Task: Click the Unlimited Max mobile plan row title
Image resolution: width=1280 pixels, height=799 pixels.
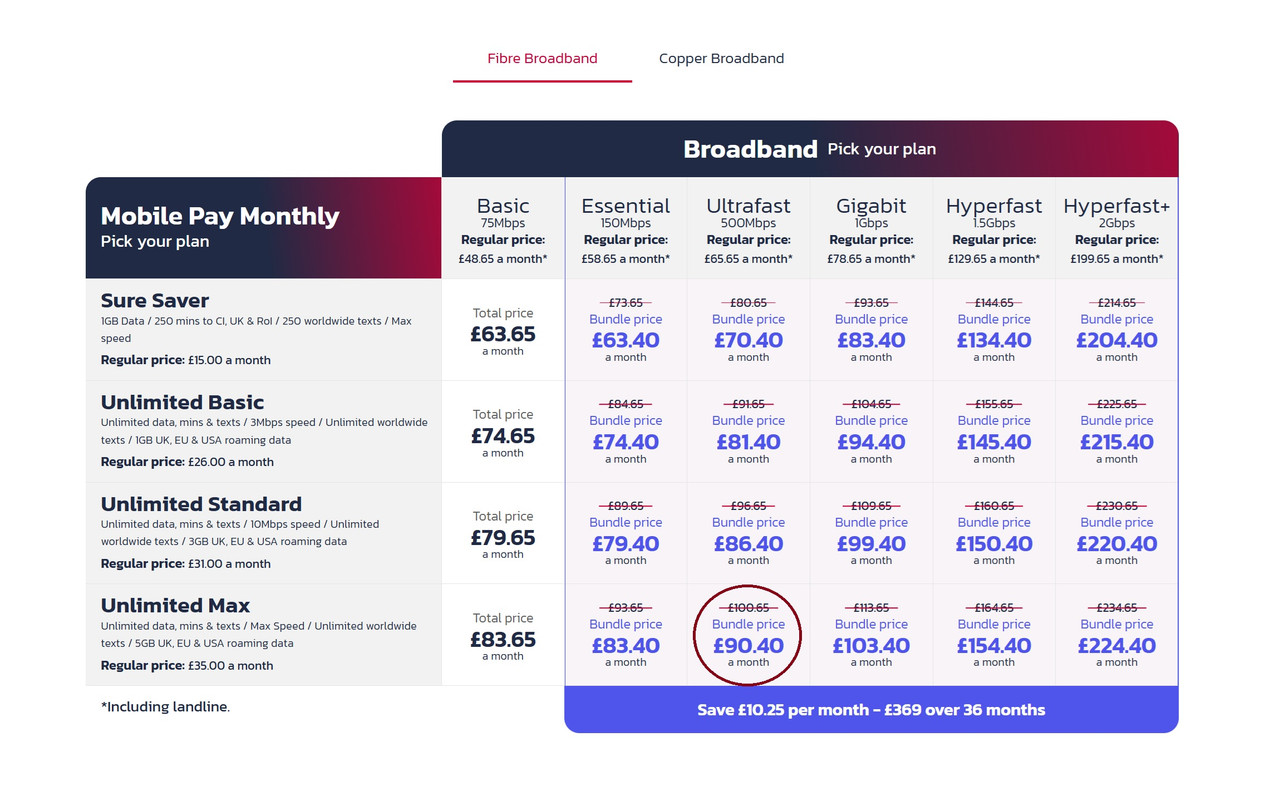Action: click(175, 605)
